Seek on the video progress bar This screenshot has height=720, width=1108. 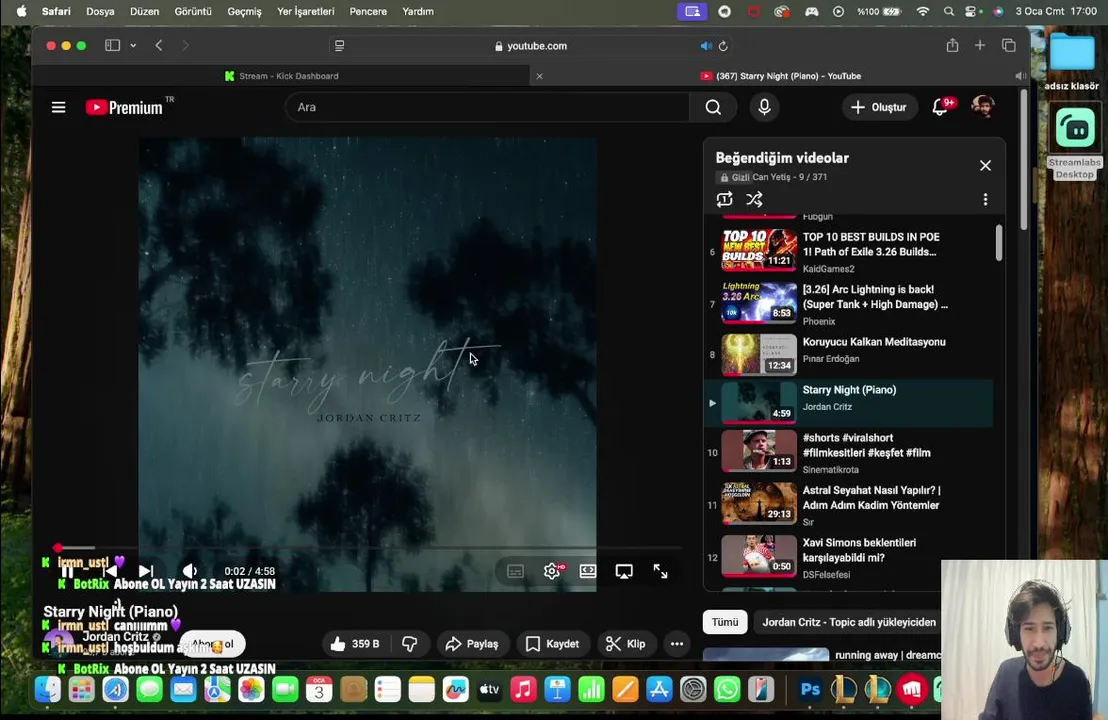click(x=367, y=548)
